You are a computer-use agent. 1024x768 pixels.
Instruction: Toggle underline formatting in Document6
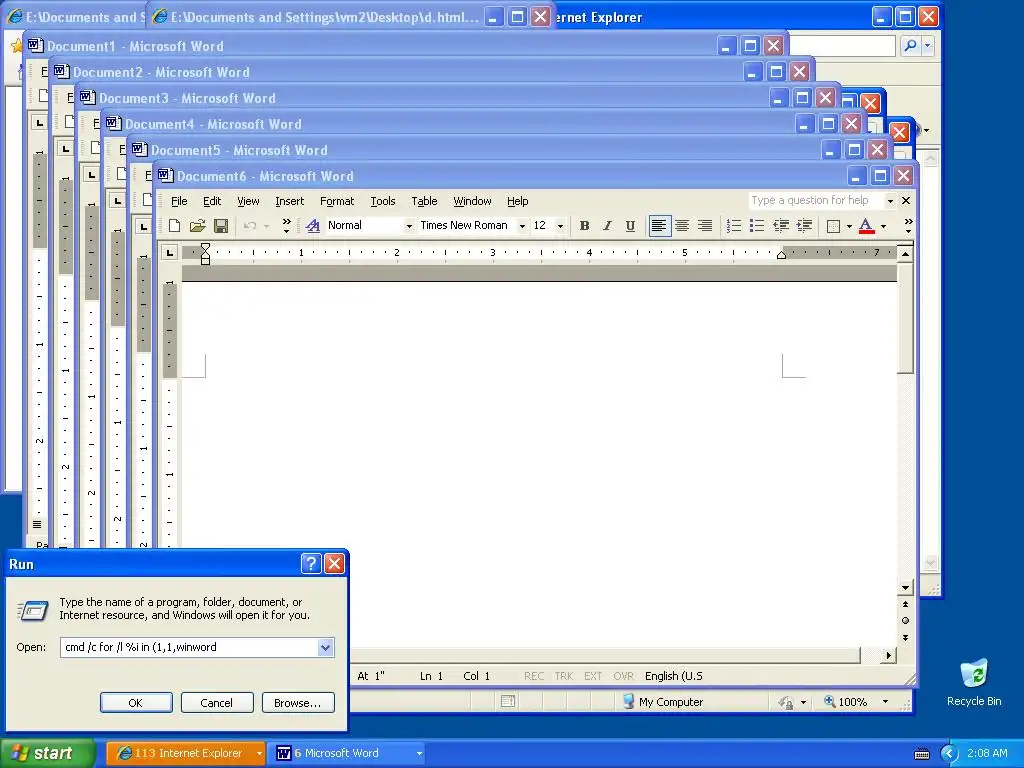pos(630,226)
